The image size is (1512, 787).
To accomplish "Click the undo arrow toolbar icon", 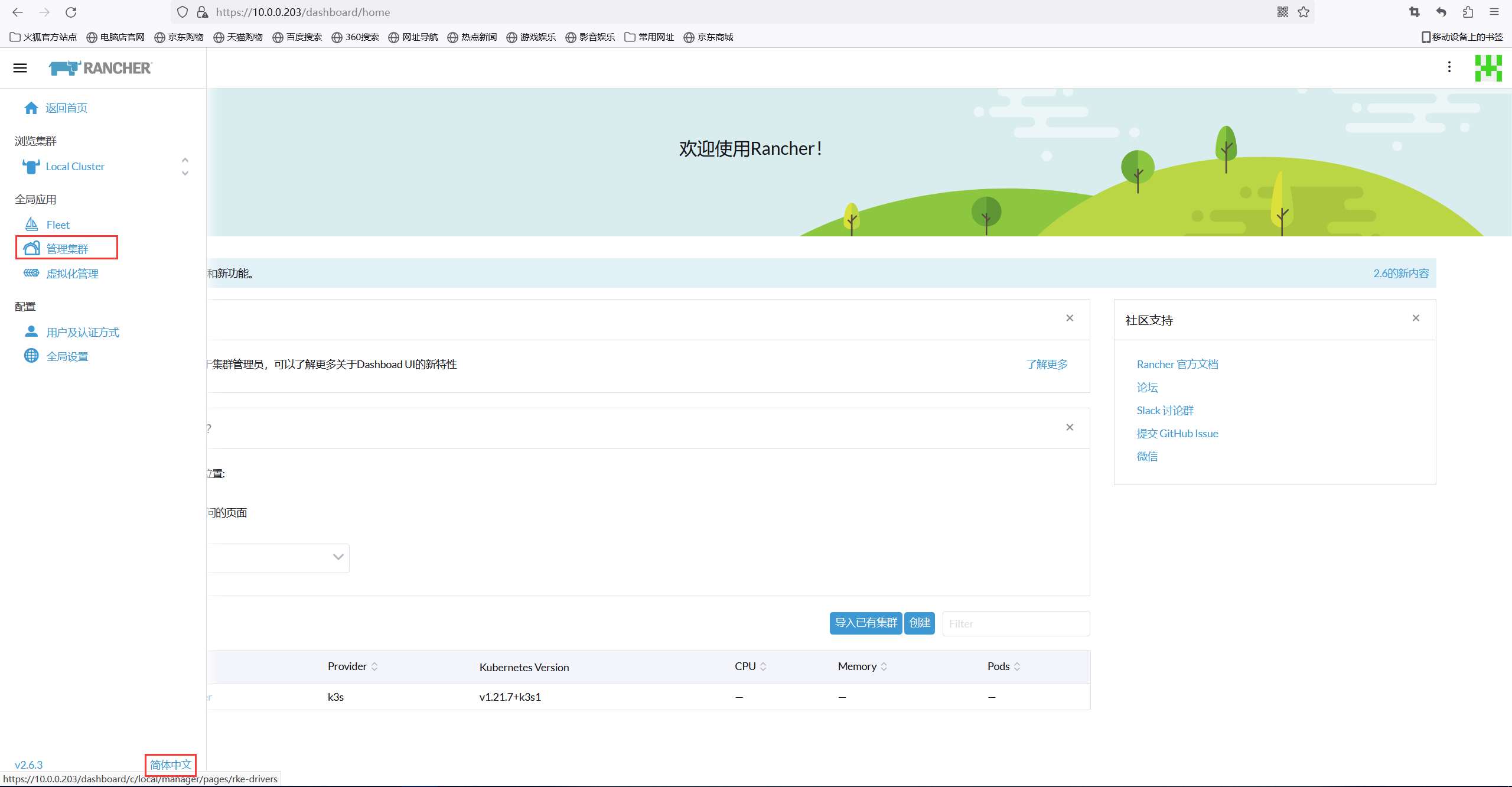I will (x=1441, y=12).
